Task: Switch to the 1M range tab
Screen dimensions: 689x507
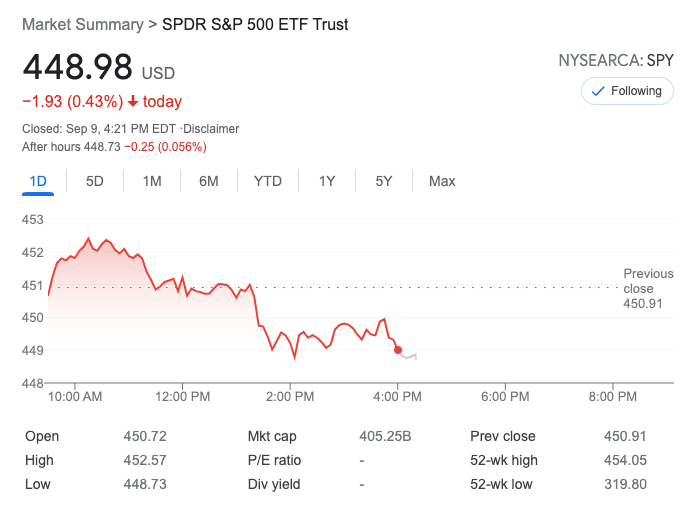Action: 152,181
